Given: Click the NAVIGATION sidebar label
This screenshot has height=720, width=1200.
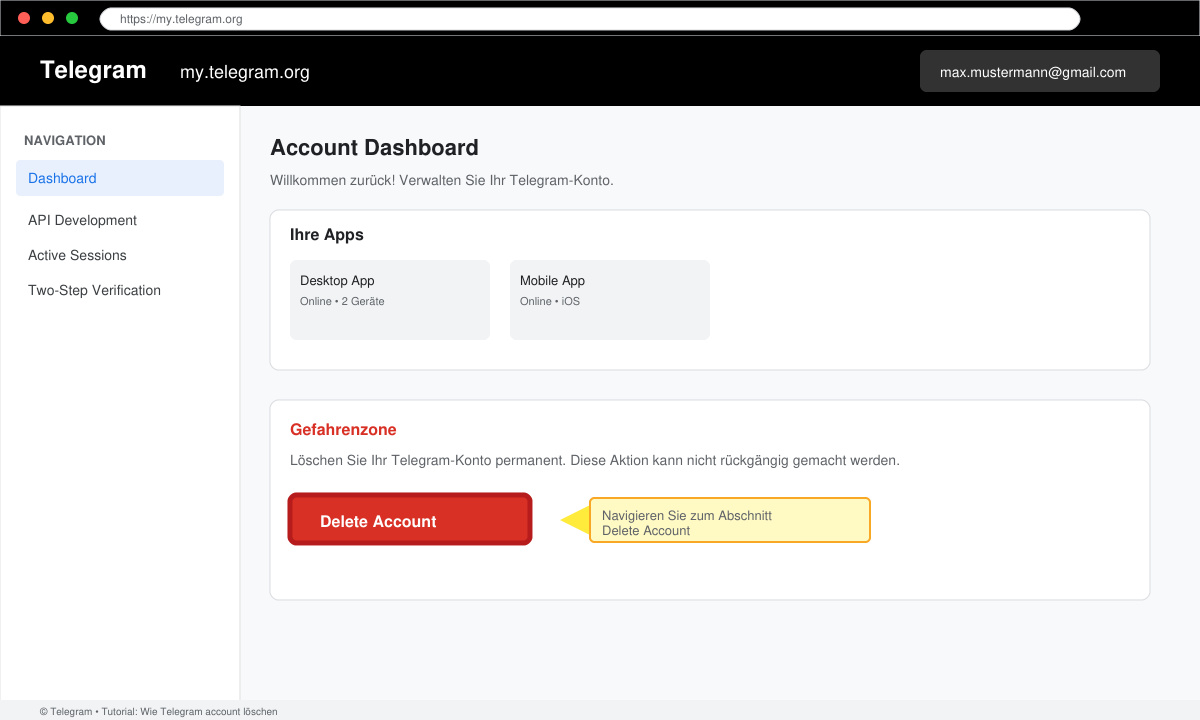Looking at the screenshot, I should coord(65,140).
